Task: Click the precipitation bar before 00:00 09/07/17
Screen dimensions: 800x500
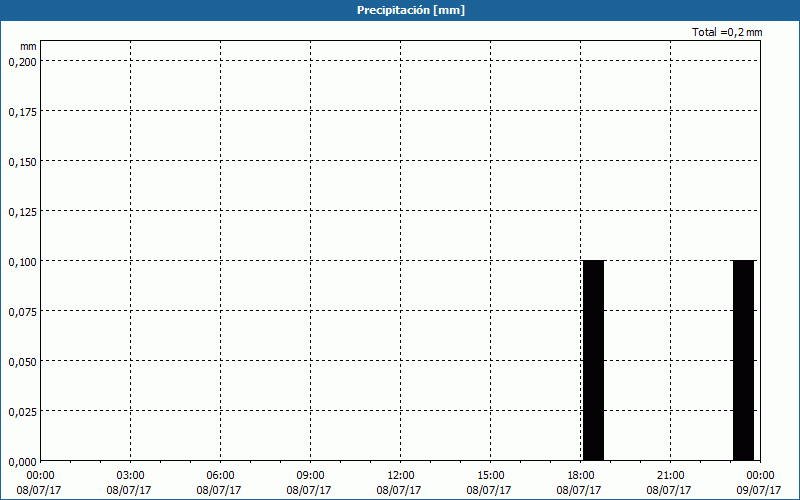Action: coord(743,360)
